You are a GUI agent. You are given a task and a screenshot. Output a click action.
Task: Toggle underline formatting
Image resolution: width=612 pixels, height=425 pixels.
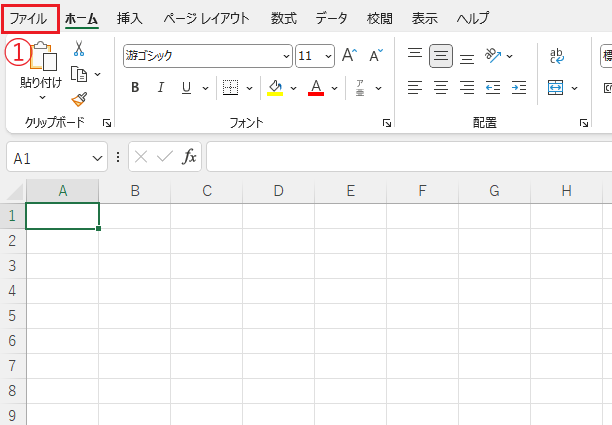[187, 87]
